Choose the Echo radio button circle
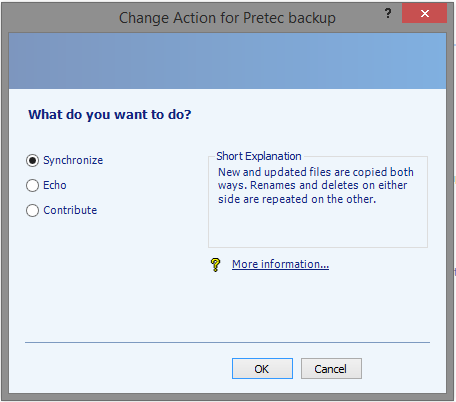Viewport: 456px width, 402px height. tap(32, 185)
